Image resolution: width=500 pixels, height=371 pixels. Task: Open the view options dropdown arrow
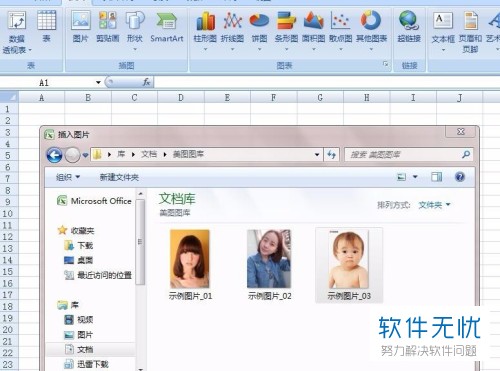[x=415, y=177]
